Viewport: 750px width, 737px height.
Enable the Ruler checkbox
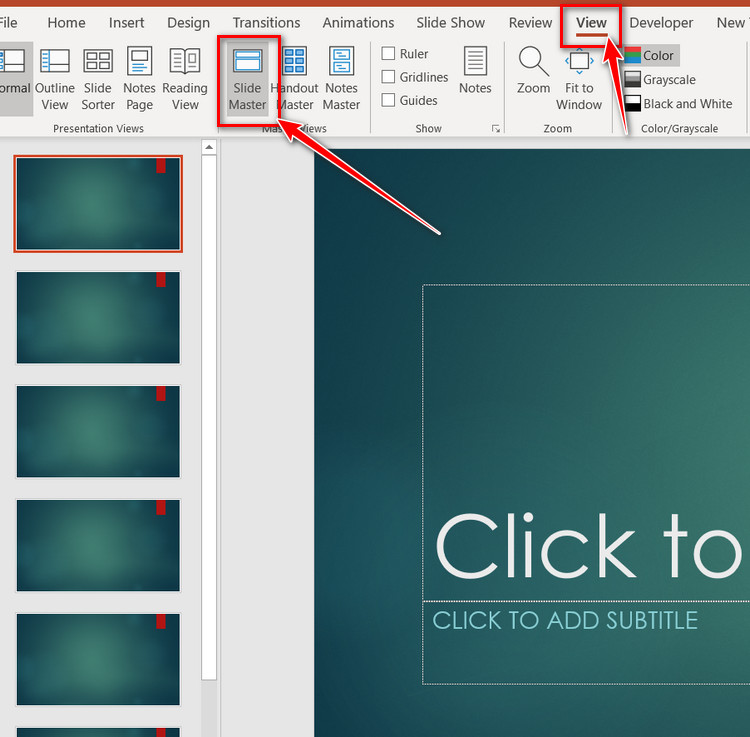tap(388, 53)
